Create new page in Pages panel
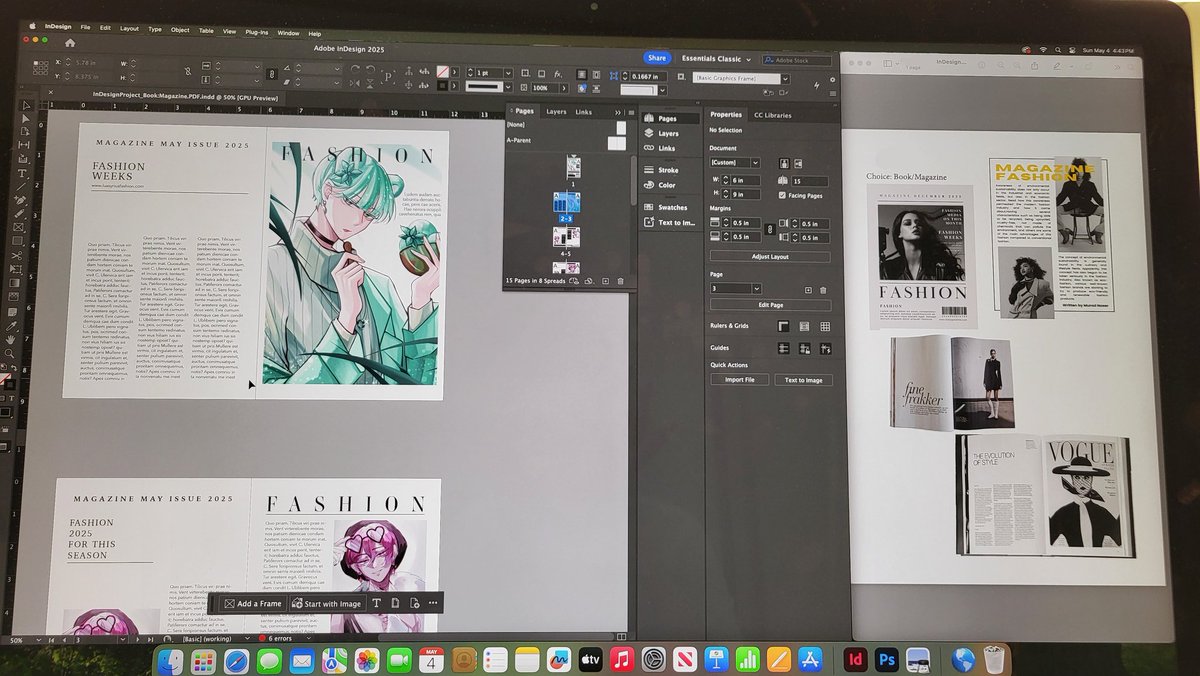Screen dimensions: 1200x676 click(605, 281)
